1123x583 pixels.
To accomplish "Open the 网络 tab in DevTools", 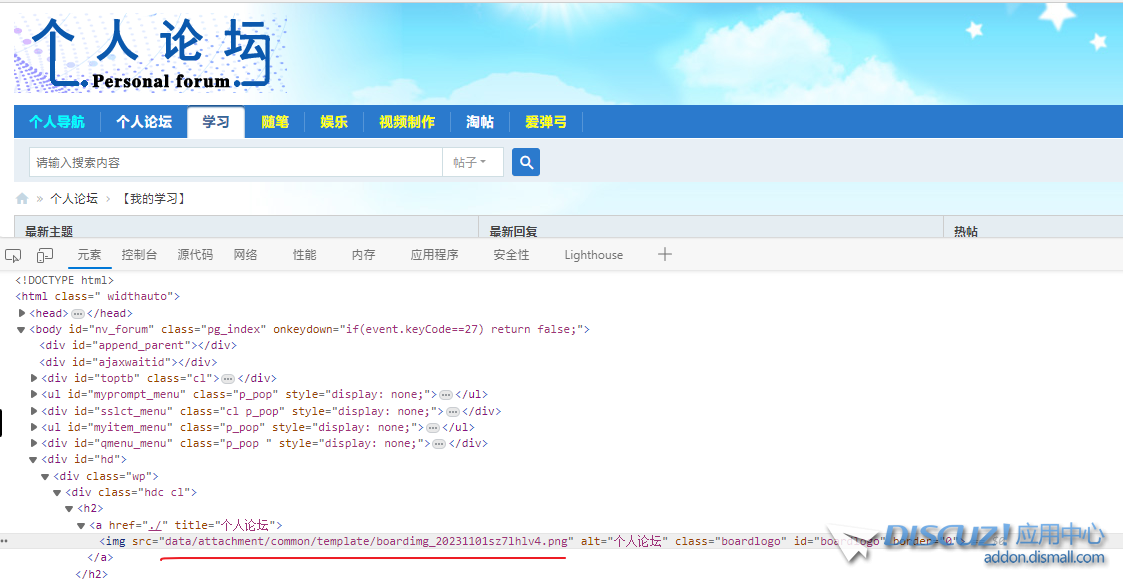I will point(246,255).
